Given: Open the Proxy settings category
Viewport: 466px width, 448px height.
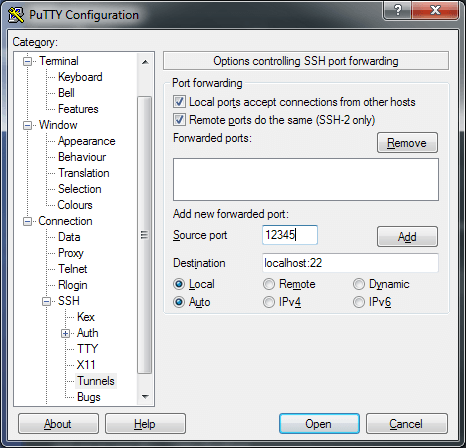Looking at the screenshot, I should click(71, 253).
